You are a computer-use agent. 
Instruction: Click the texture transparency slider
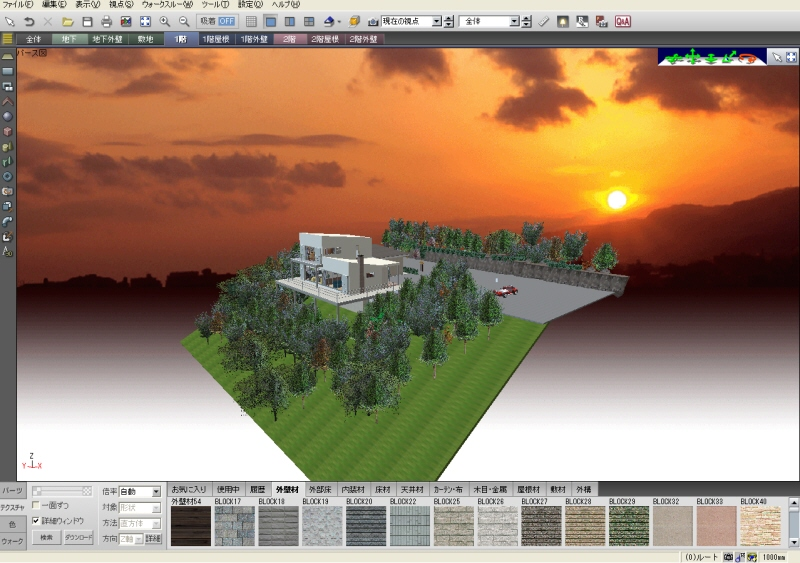(62, 491)
